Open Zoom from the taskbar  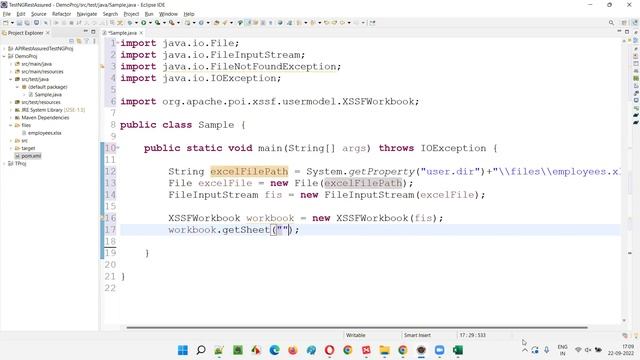point(440,350)
